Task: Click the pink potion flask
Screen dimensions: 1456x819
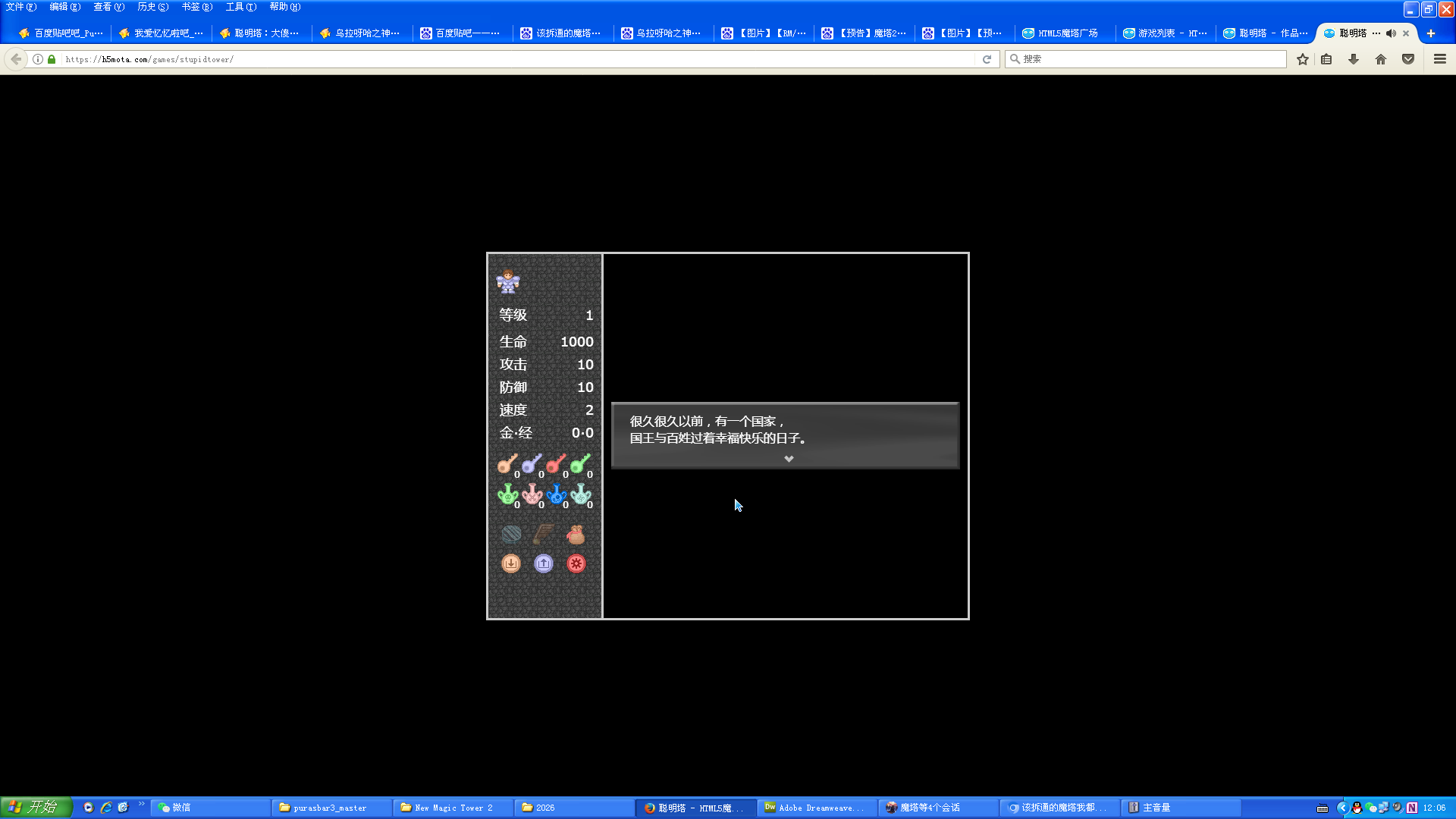Action: click(x=531, y=494)
